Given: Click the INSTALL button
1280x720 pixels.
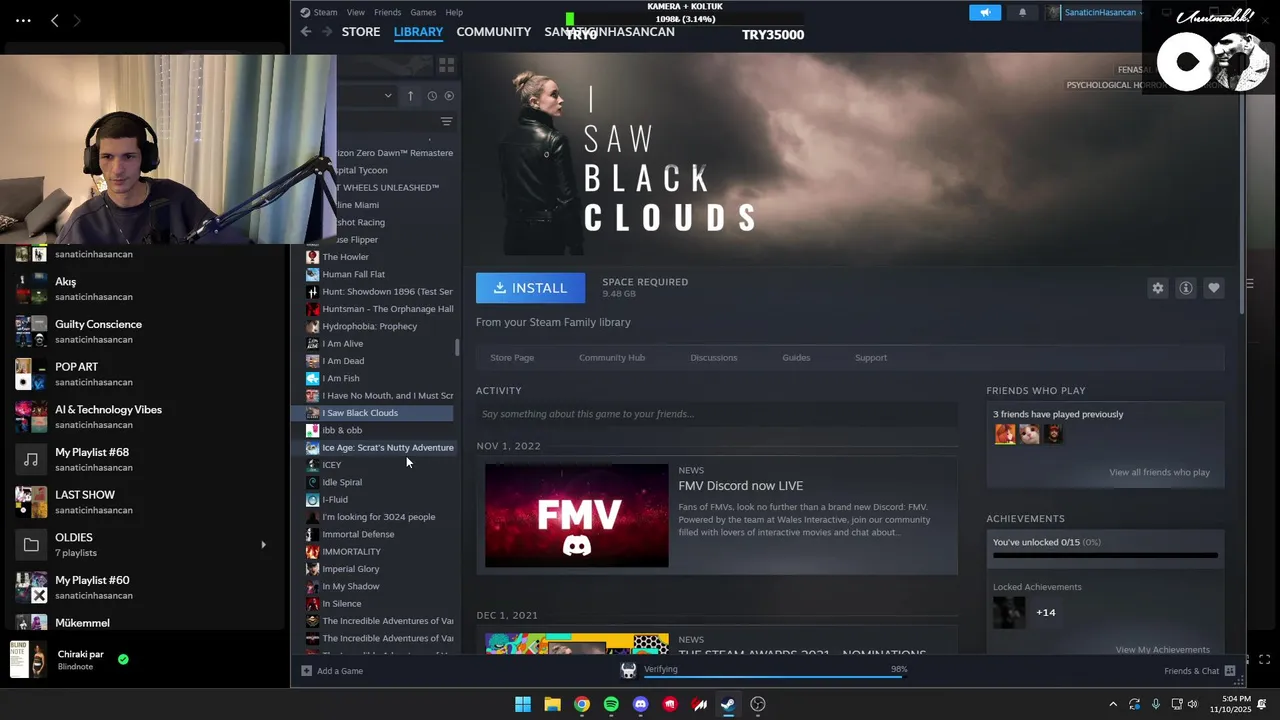Looking at the screenshot, I should coord(530,288).
